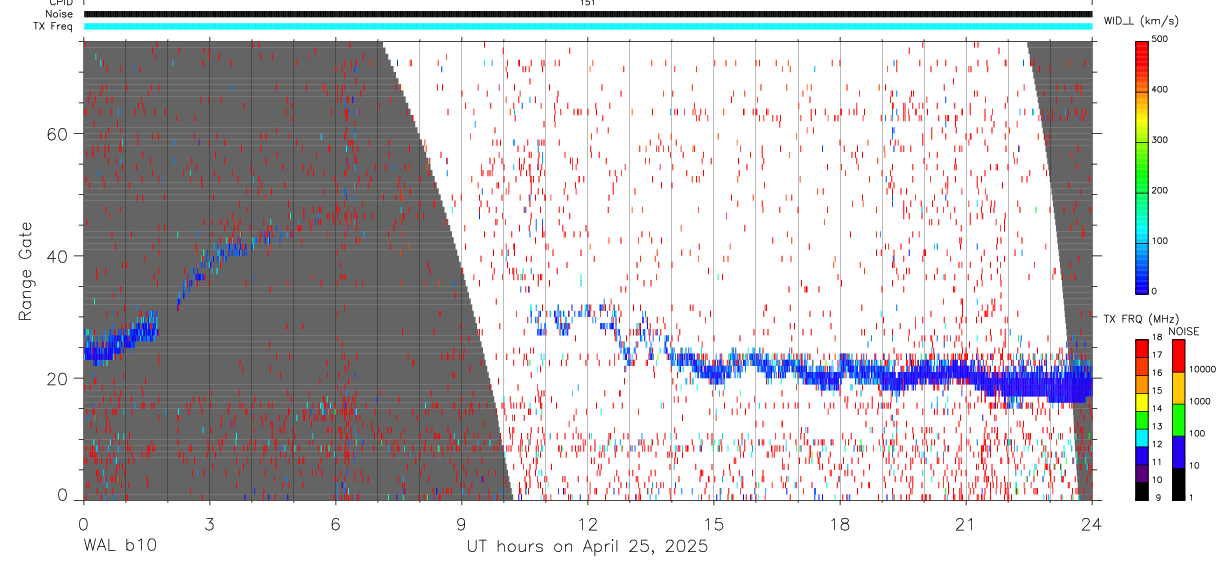Click the 1000 label on NOISE legend

1199,401
